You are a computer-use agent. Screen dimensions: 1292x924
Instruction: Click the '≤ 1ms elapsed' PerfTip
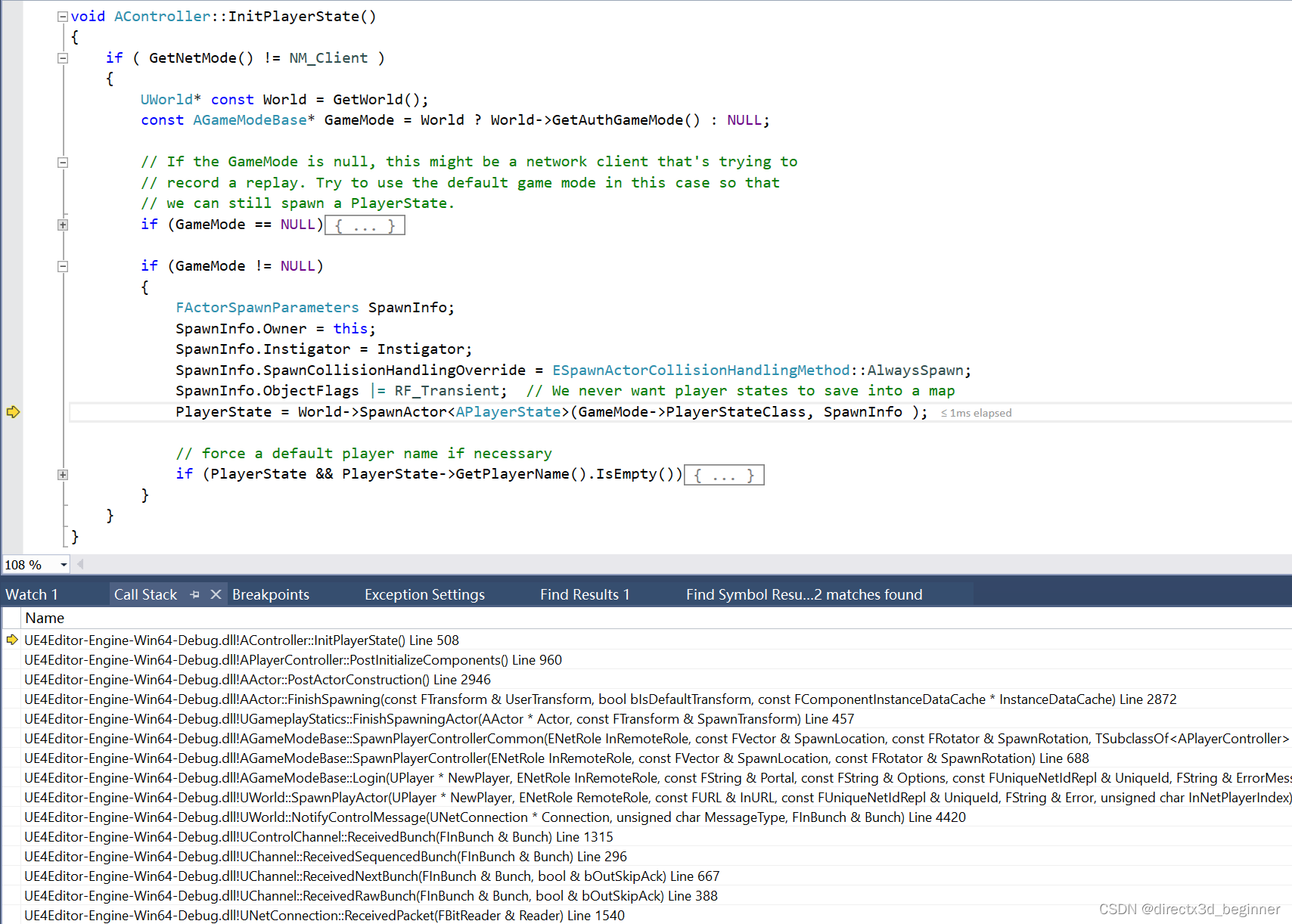(976, 413)
